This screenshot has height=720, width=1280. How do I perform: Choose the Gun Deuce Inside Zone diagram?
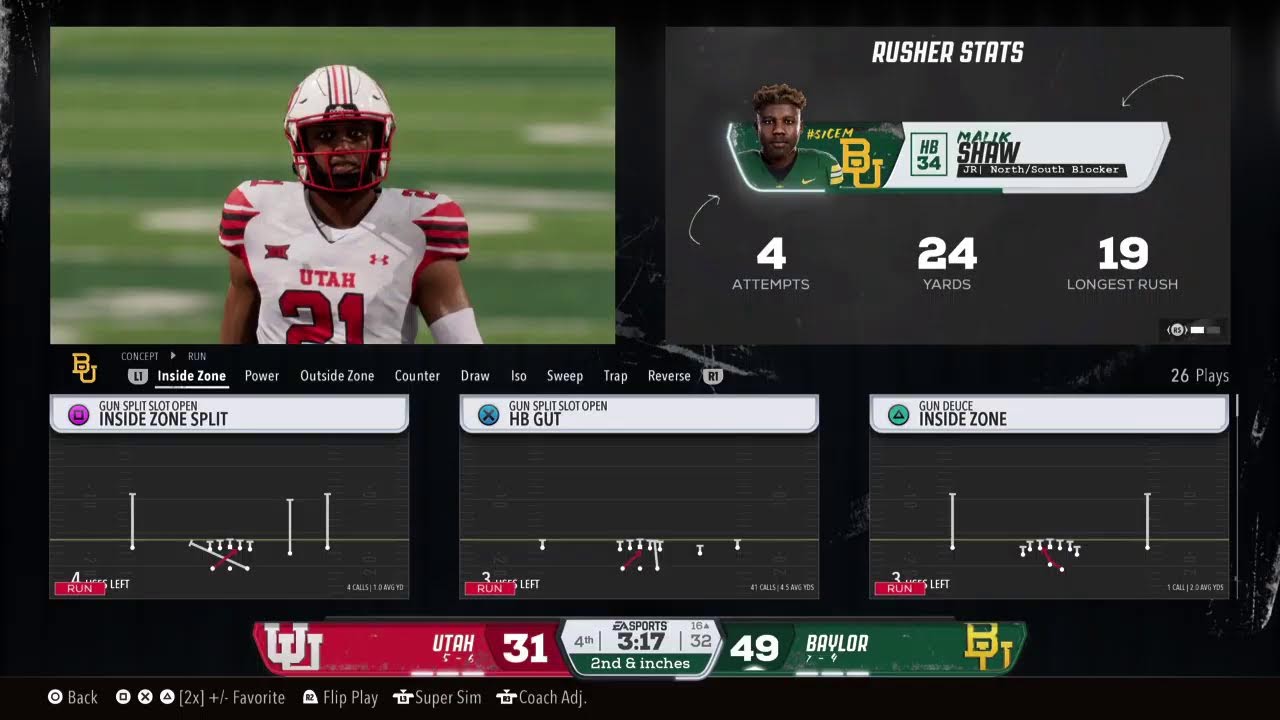point(1049,516)
